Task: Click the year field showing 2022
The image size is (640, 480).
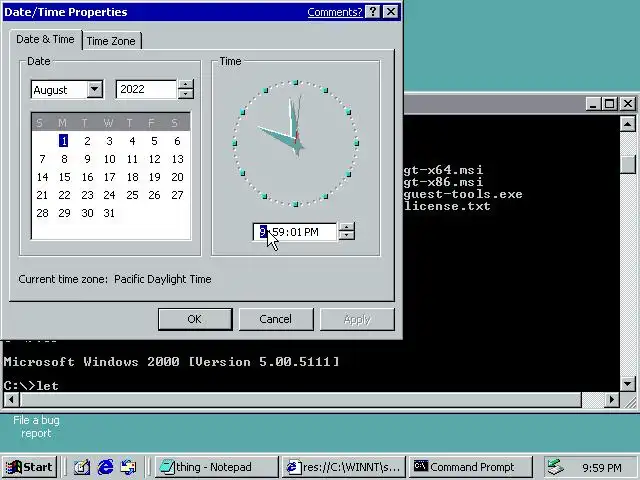Action: (x=146, y=89)
